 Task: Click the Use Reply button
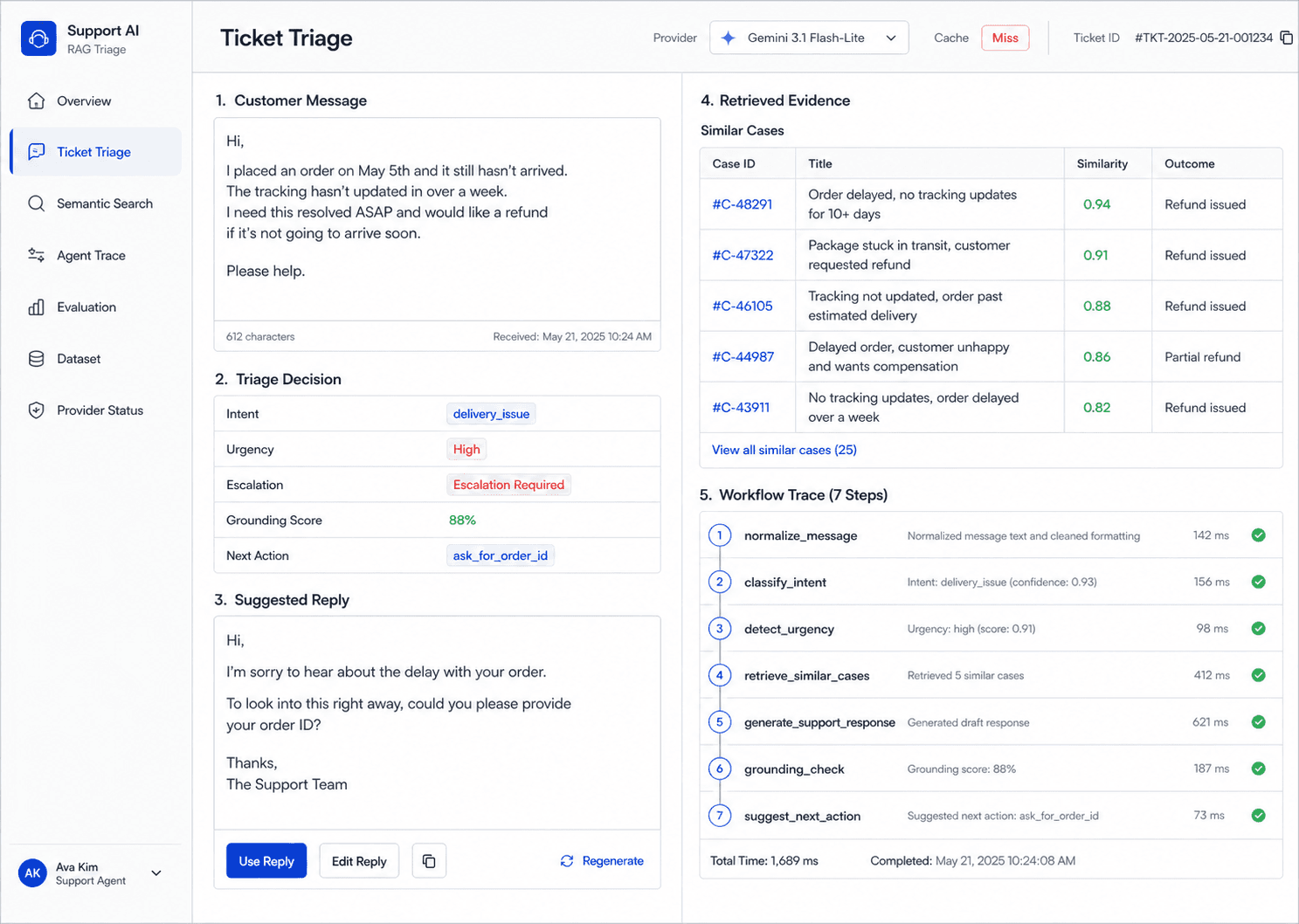point(266,861)
